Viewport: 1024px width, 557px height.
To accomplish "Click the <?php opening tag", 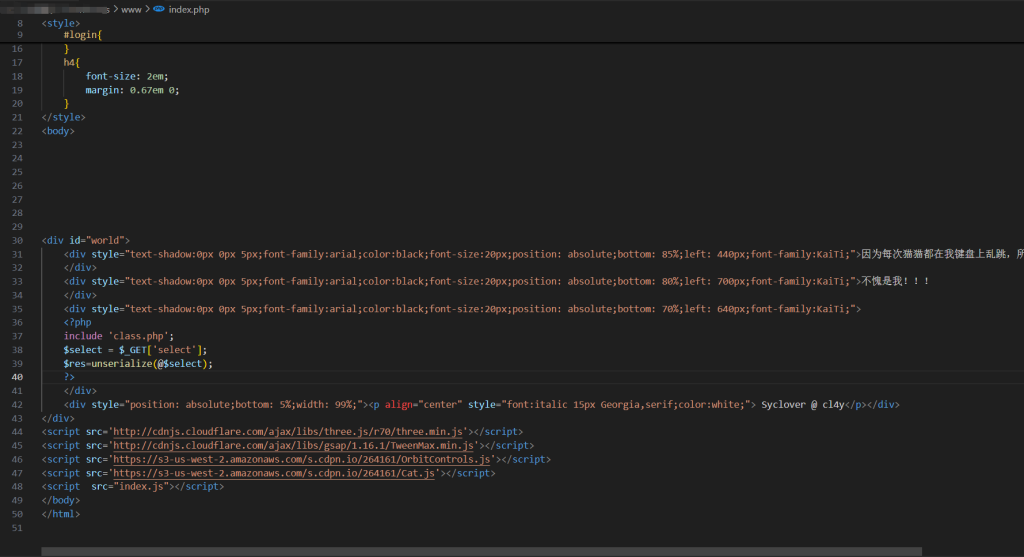I will tap(77, 322).
